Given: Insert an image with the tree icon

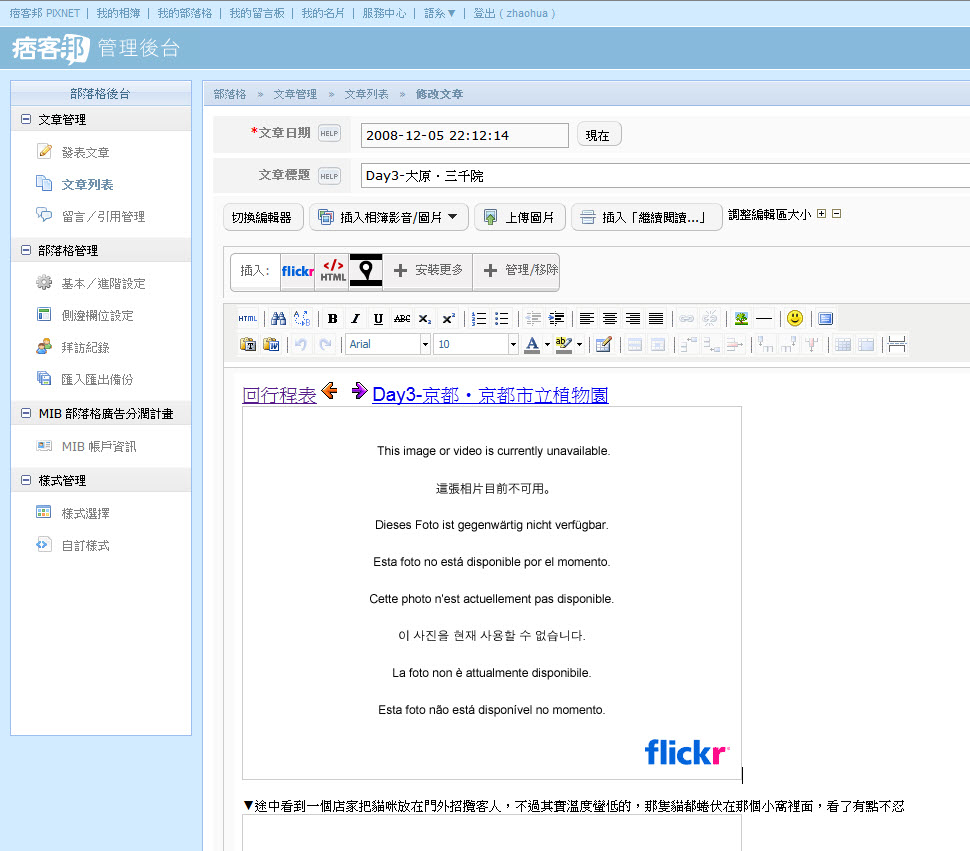Looking at the screenshot, I should [741, 319].
